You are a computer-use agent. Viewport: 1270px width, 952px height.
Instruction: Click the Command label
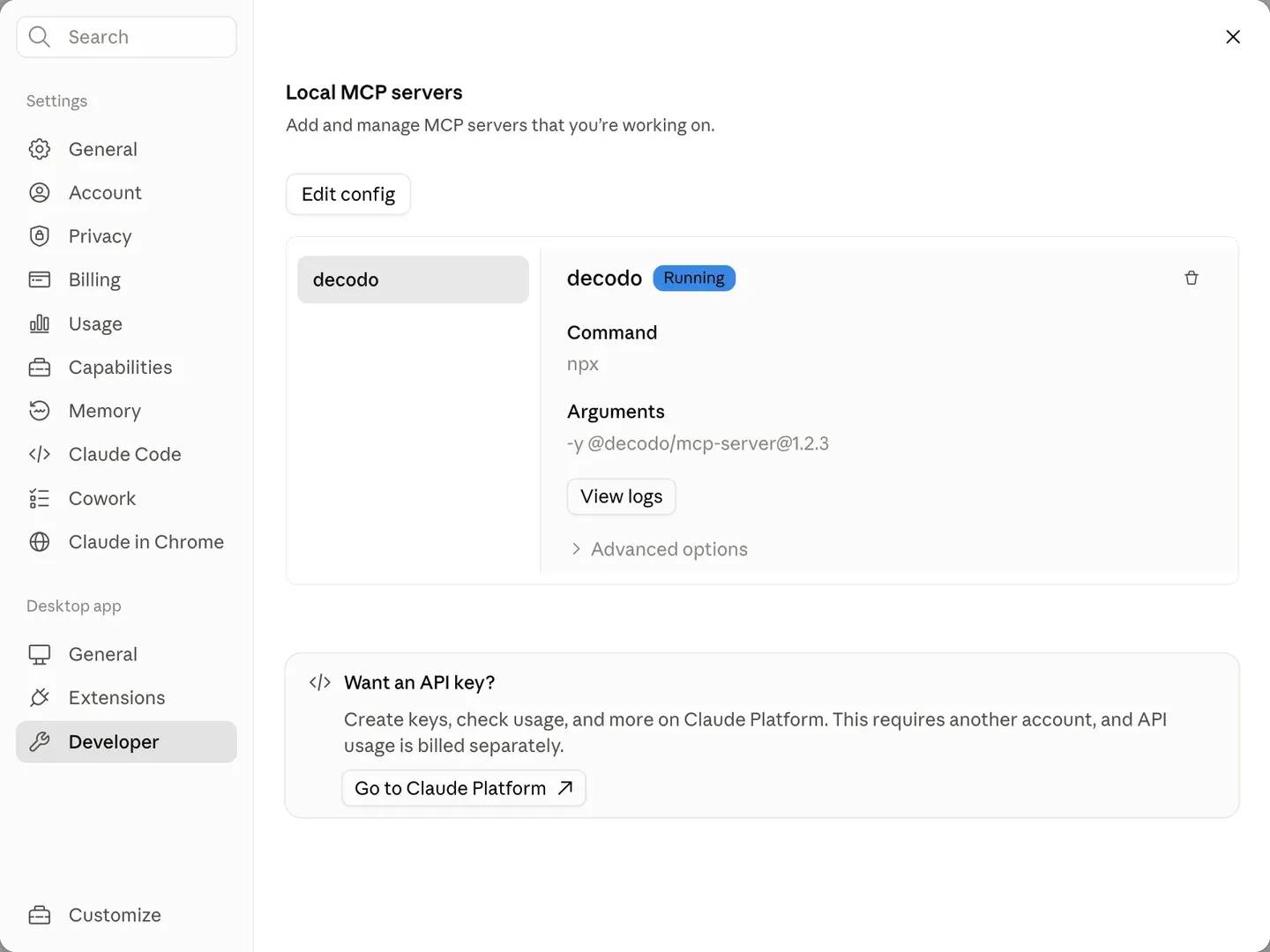pyautogui.click(x=612, y=332)
